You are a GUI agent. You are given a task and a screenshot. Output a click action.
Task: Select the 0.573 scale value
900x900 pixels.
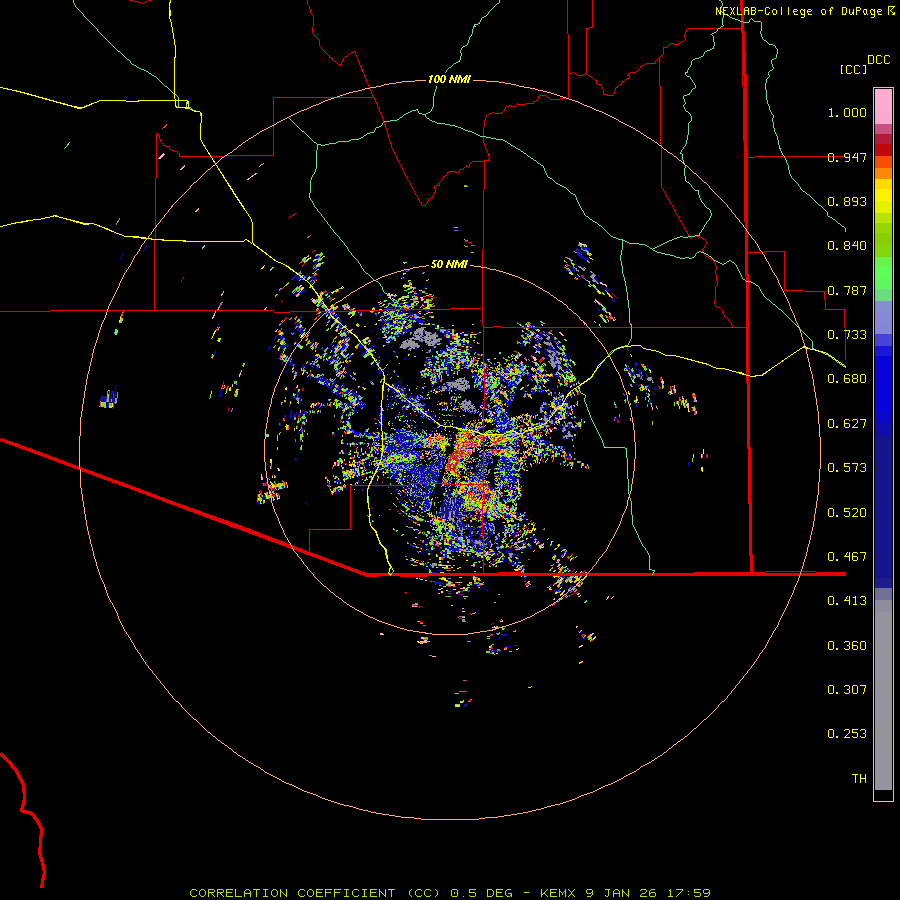pos(847,468)
